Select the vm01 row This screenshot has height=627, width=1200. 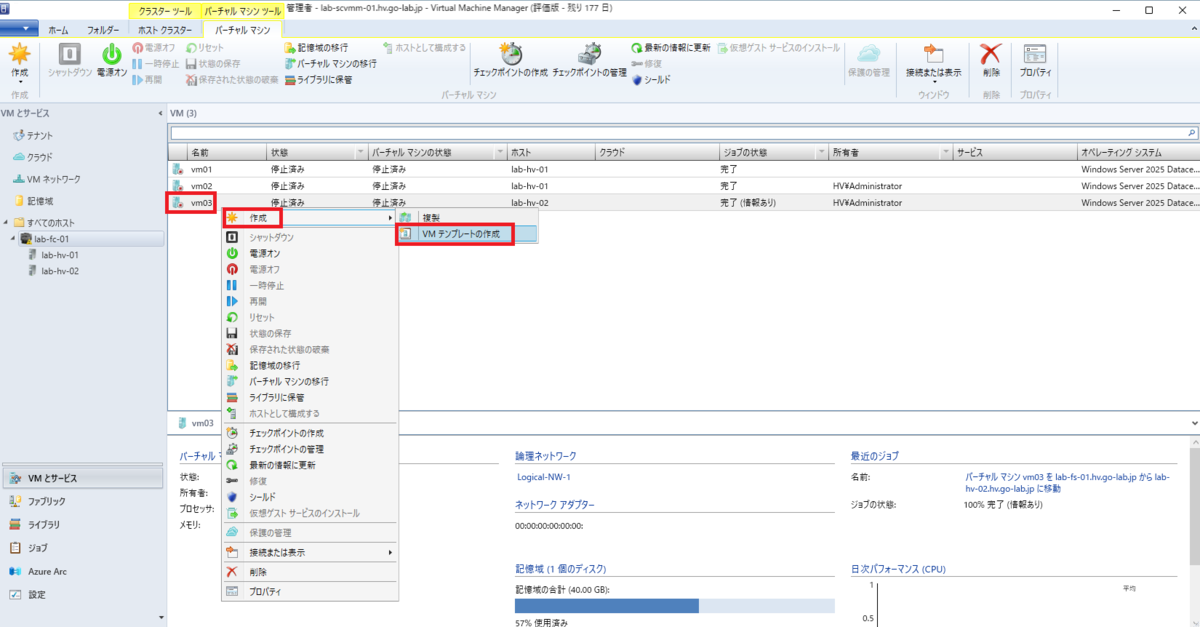683,170
